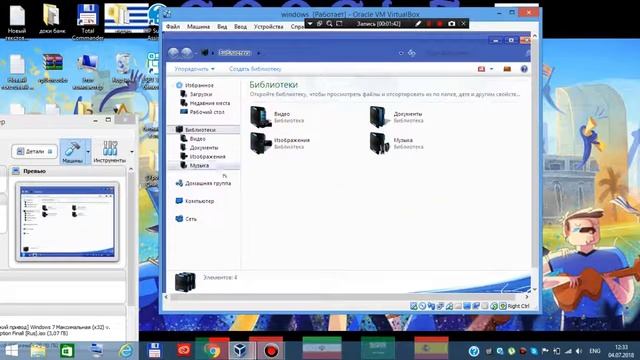This screenshot has height=360, width=640.
Task: Click the Инструменты tool button
Action: coord(110,152)
